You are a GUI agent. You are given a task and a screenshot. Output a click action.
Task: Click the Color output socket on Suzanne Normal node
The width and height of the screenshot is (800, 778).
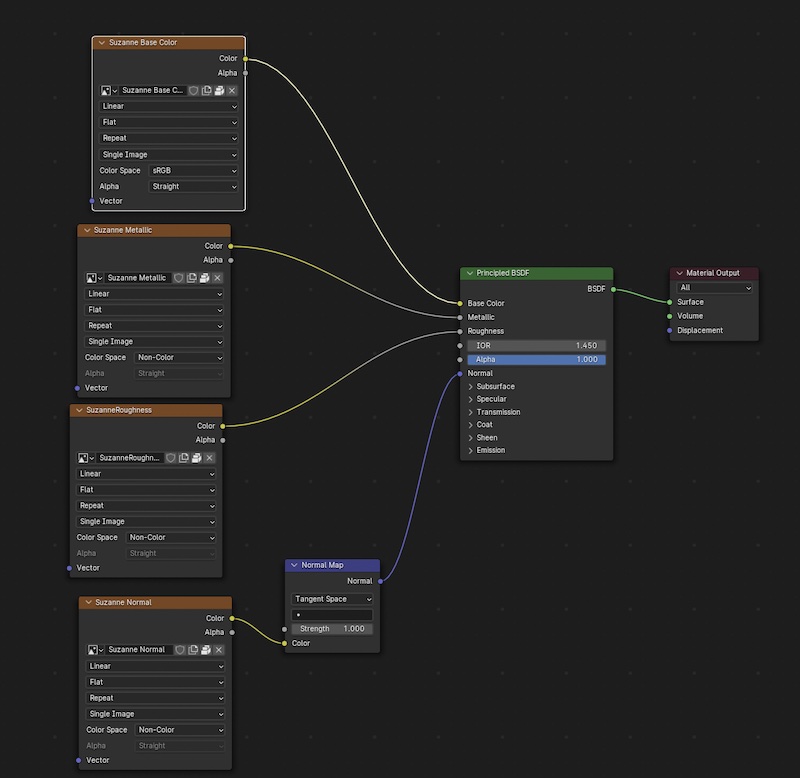(232, 618)
